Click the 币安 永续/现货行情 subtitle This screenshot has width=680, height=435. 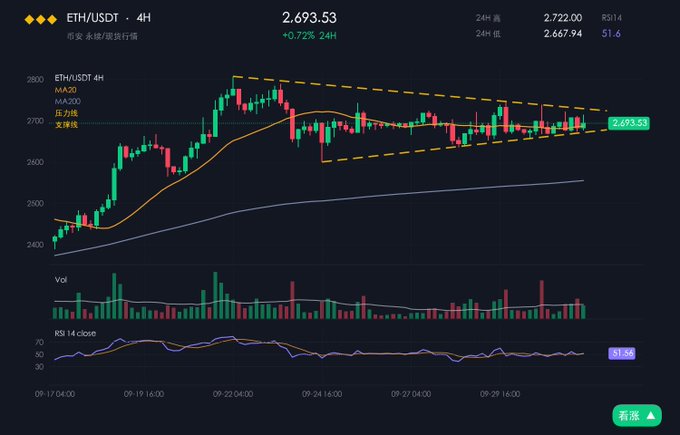pyautogui.click(x=102, y=36)
